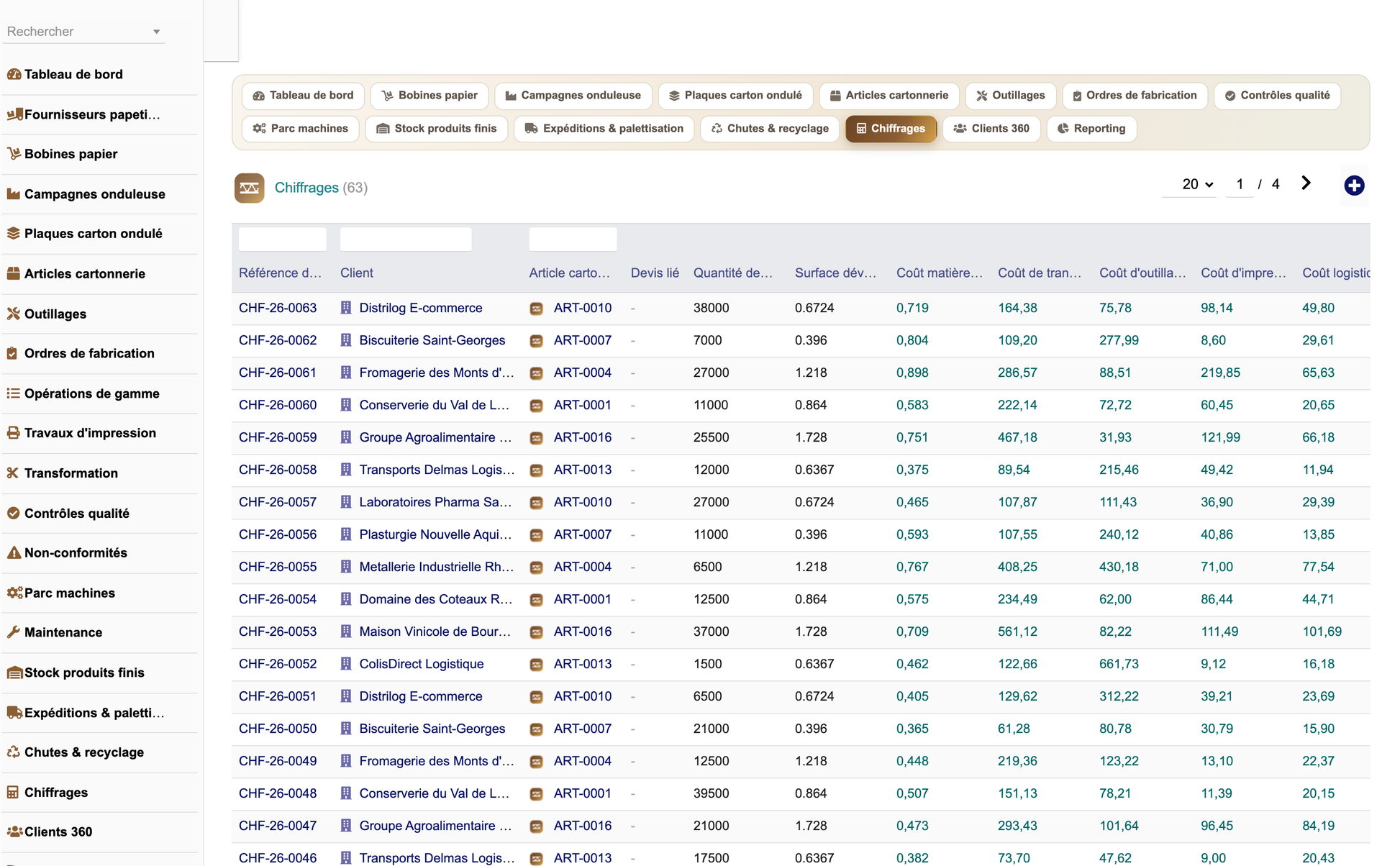Switch to Contrôles qualité tab

tap(1277, 96)
